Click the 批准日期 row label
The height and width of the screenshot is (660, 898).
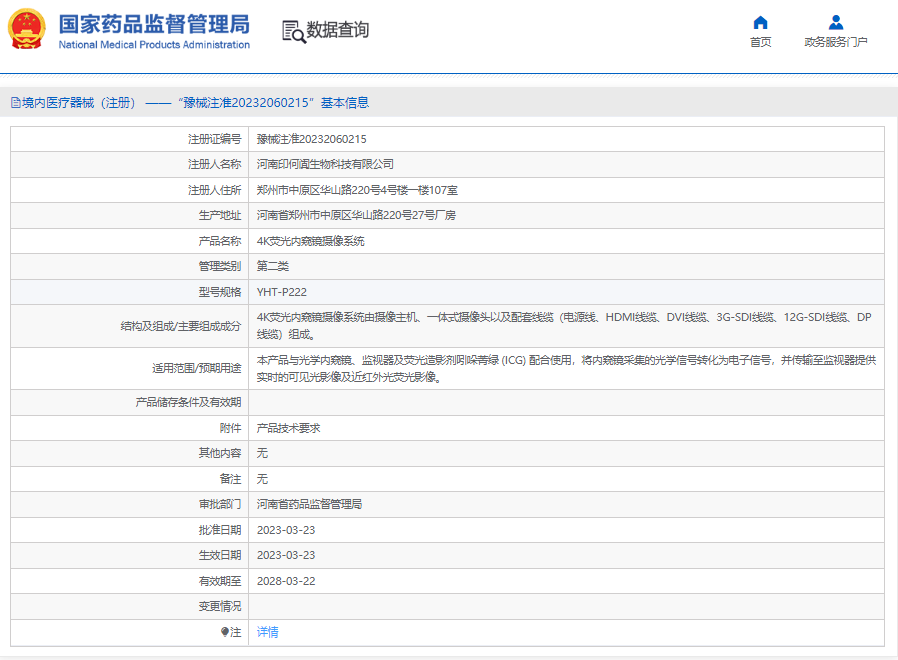pyautogui.click(x=220, y=530)
